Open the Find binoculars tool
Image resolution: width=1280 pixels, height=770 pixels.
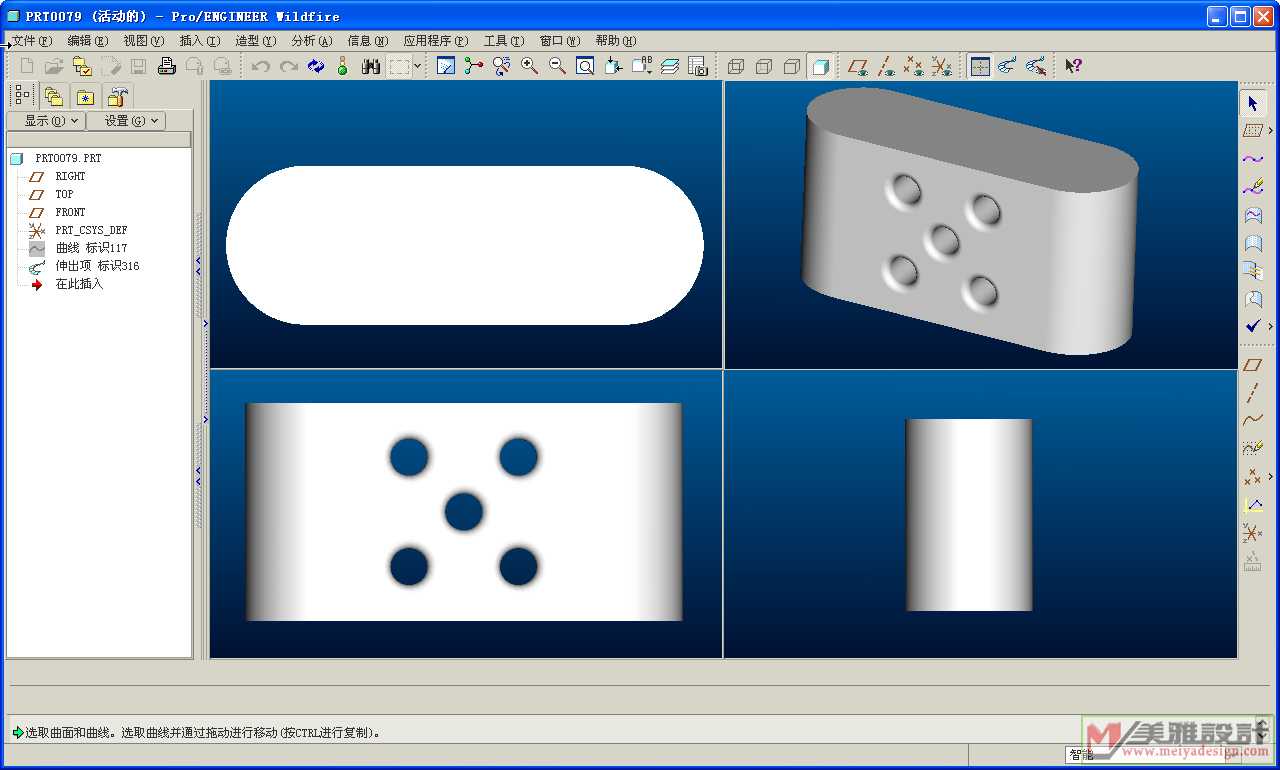[371, 66]
